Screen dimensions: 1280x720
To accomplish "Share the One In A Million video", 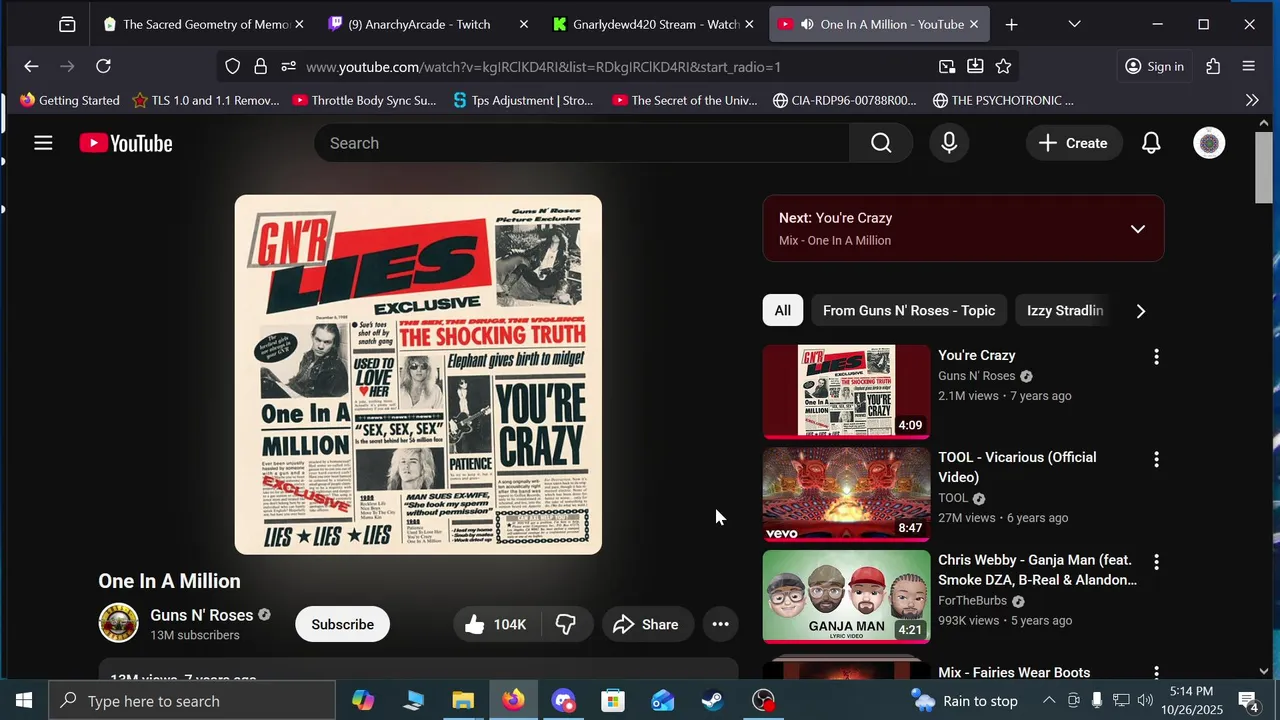I will click(x=647, y=624).
